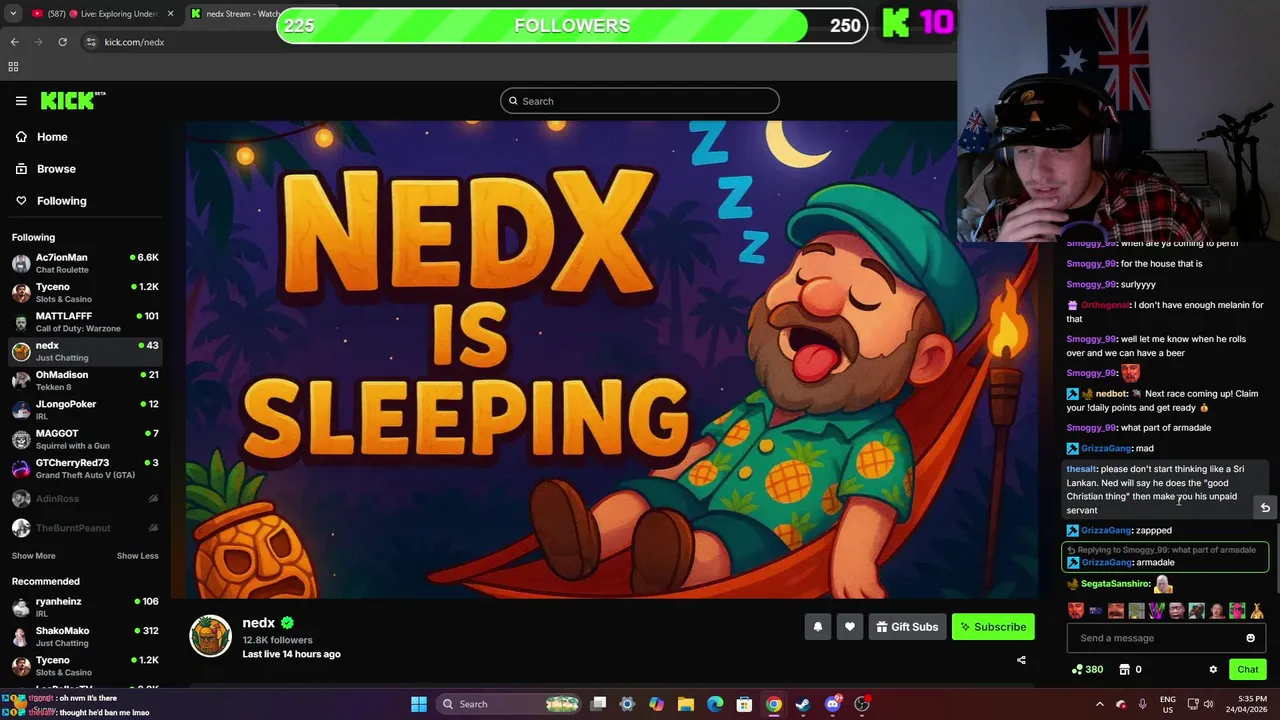Select the pink face green background emote
This screenshot has height=720, width=1280.
click(1237, 610)
